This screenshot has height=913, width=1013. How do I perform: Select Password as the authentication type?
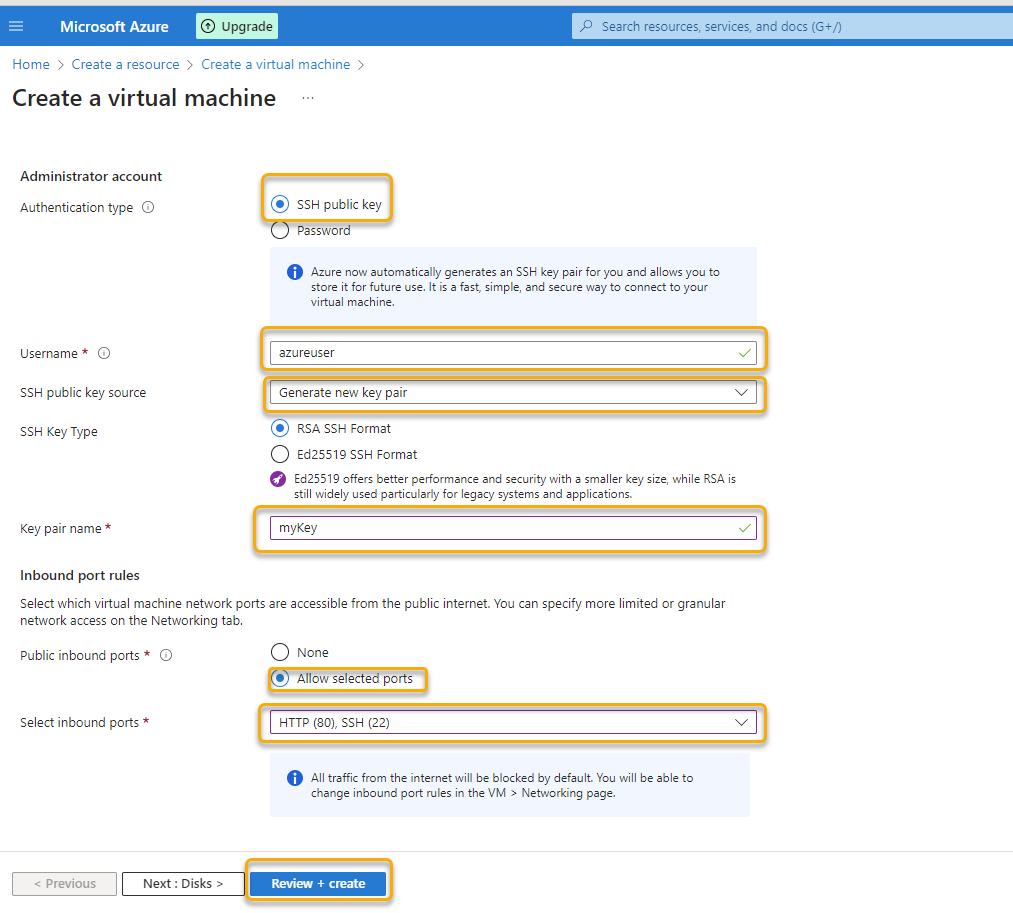pos(280,230)
